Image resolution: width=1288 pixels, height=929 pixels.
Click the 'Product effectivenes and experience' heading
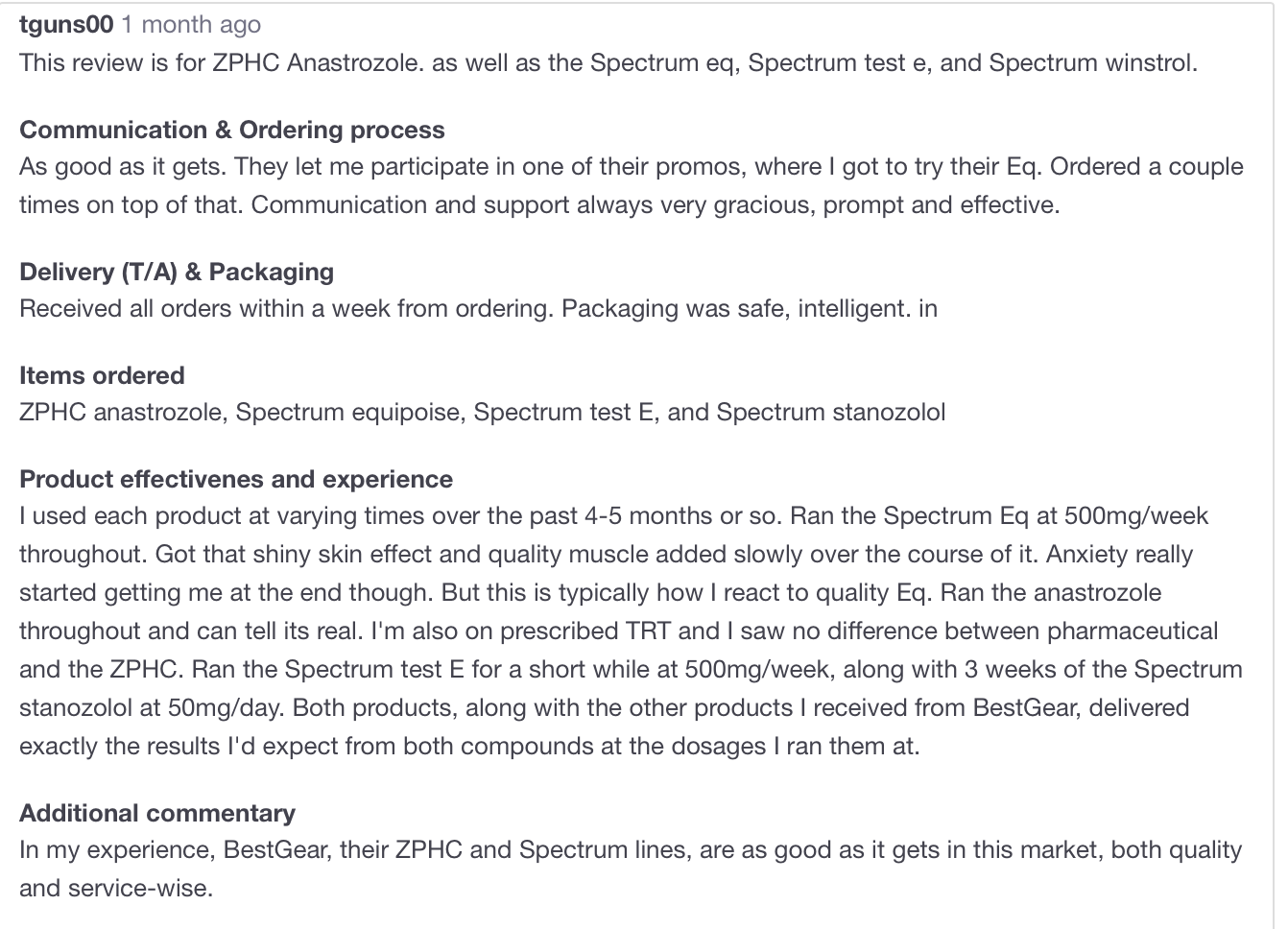(x=236, y=479)
